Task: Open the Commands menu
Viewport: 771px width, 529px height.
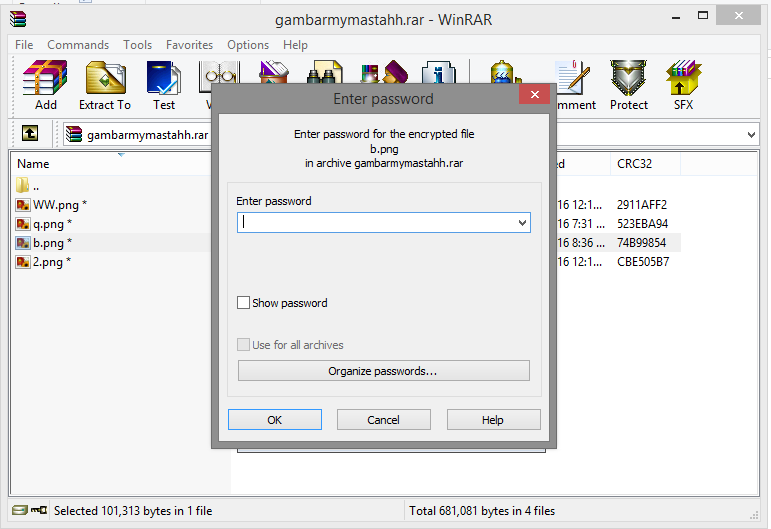Action: point(78,45)
